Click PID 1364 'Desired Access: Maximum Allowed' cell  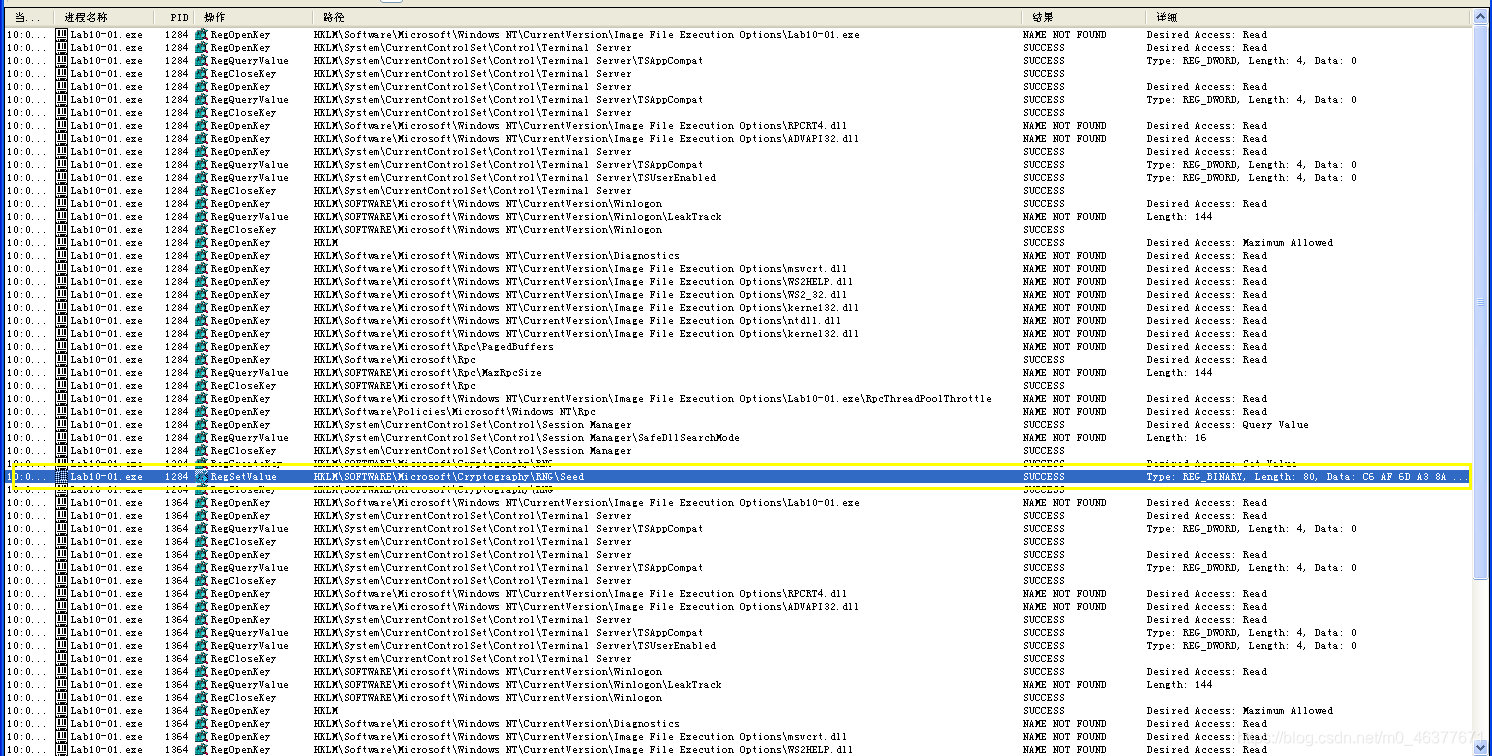pos(1240,711)
